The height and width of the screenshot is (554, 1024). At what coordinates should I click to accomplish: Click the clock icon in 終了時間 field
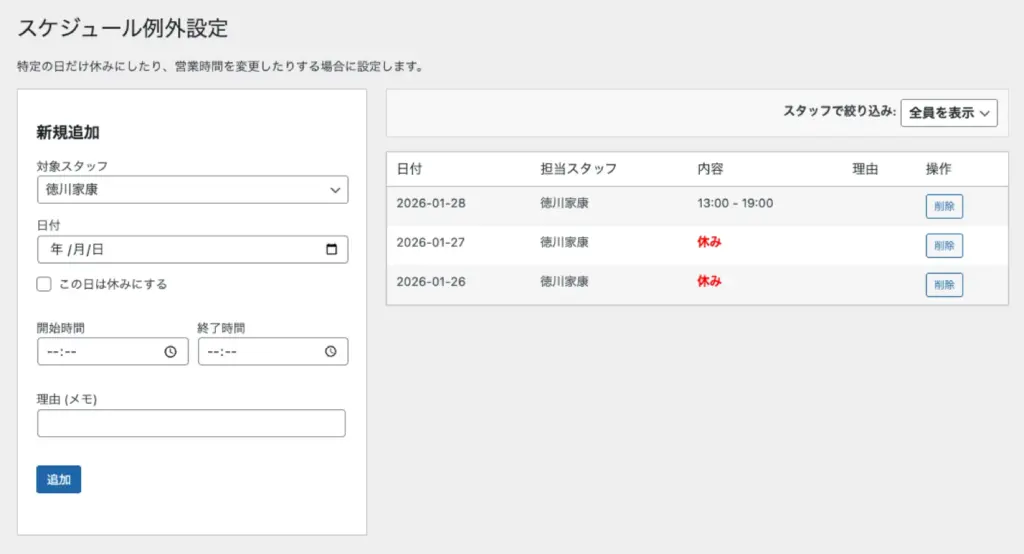tap(330, 352)
